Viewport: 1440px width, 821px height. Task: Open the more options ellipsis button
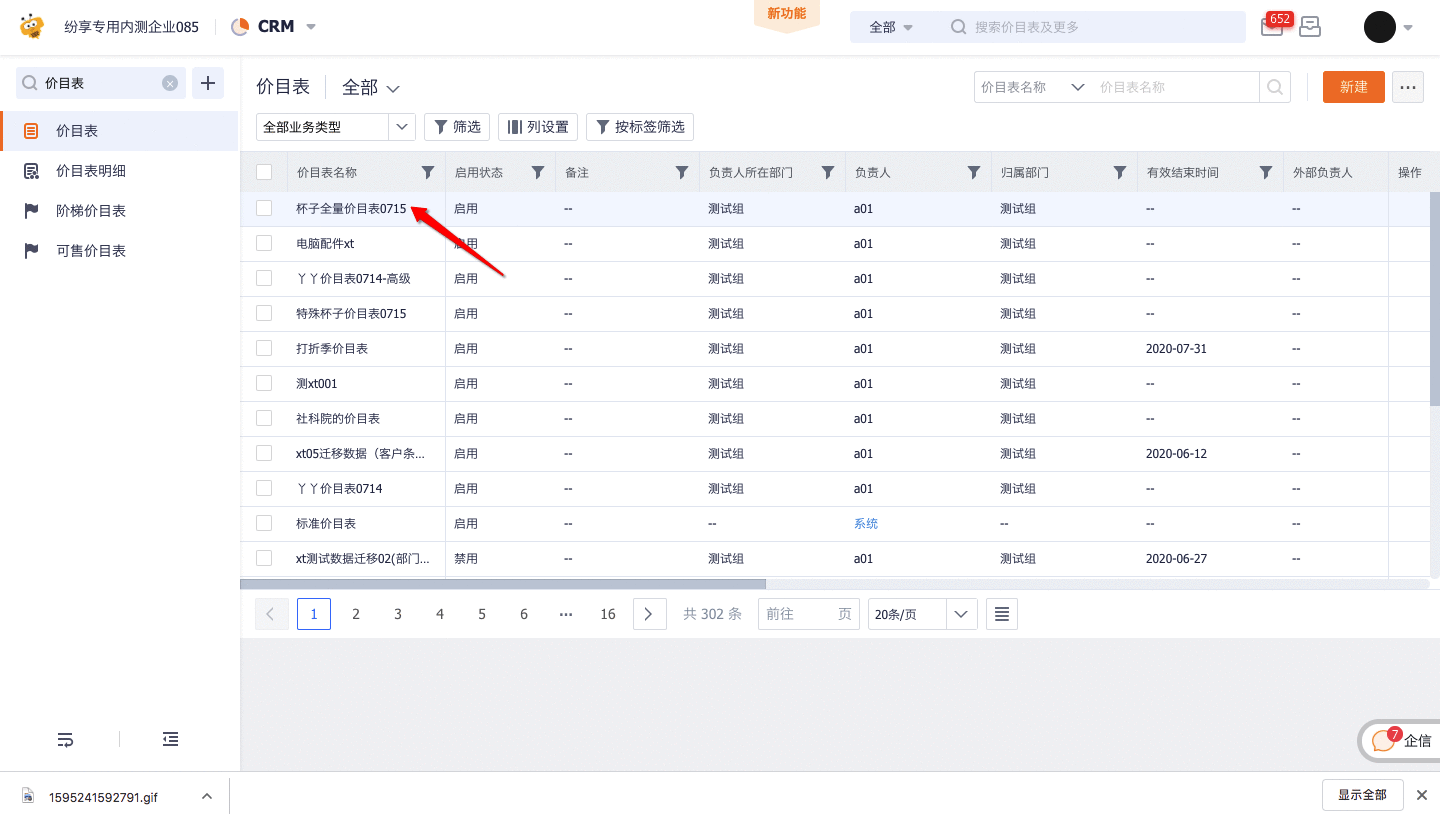tap(1408, 87)
